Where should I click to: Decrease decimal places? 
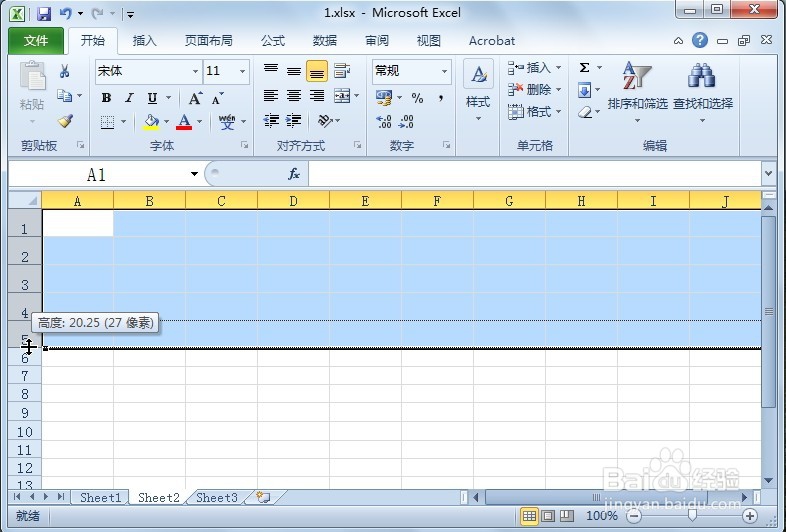point(406,121)
